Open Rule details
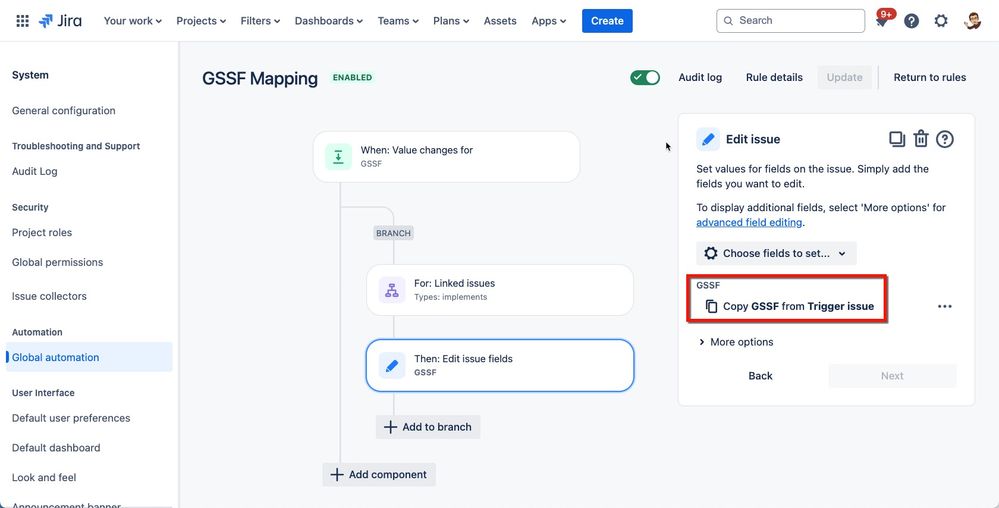The image size is (999, 508). click(774, 78)
